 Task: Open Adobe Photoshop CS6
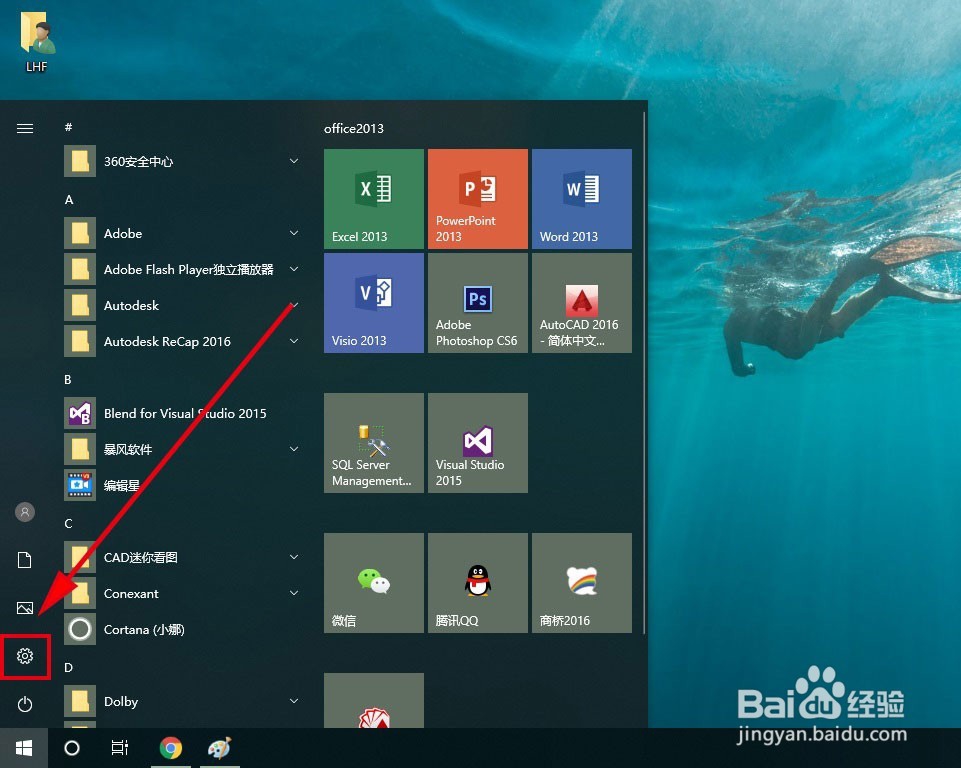pyautogui.click(x=477, y=302)
